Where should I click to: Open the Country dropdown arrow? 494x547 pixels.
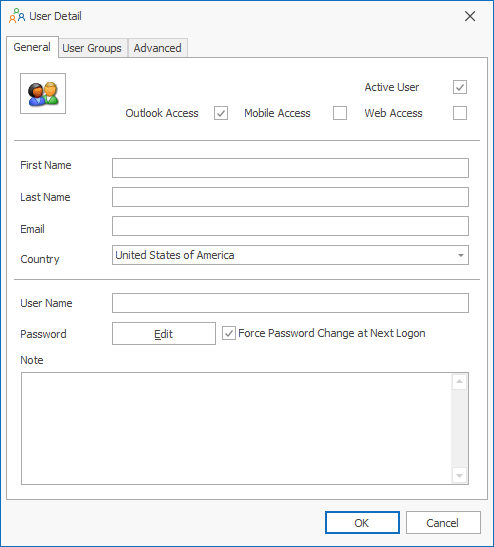click(x=461, y=255)
